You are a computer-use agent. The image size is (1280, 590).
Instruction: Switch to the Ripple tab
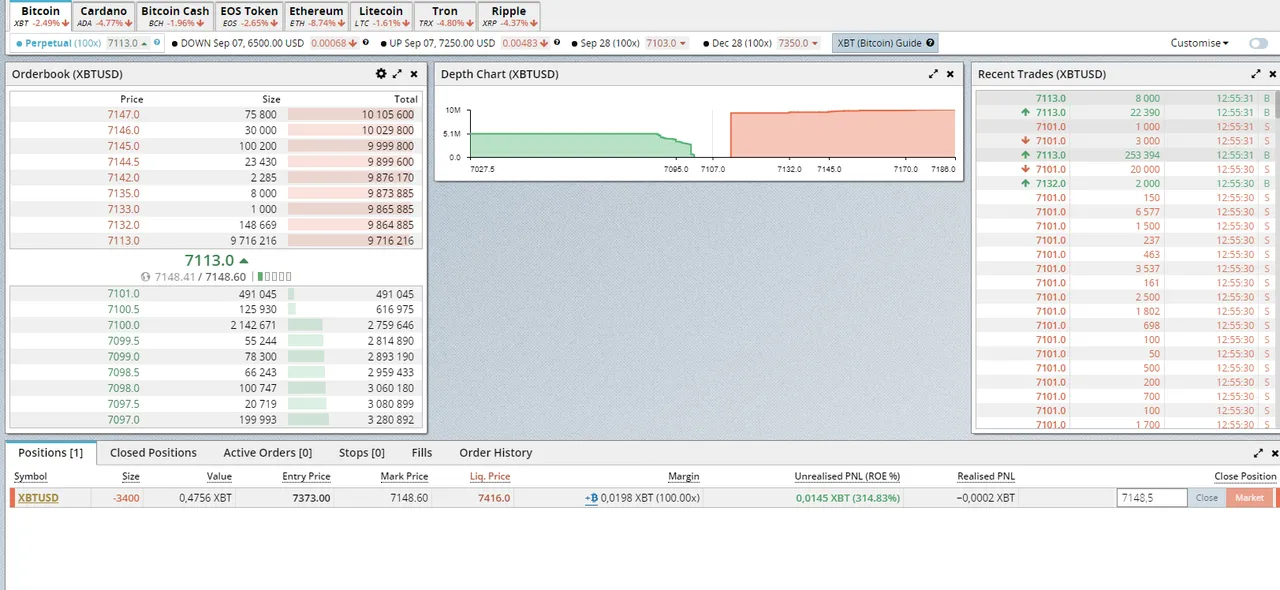tap(509, 16)
